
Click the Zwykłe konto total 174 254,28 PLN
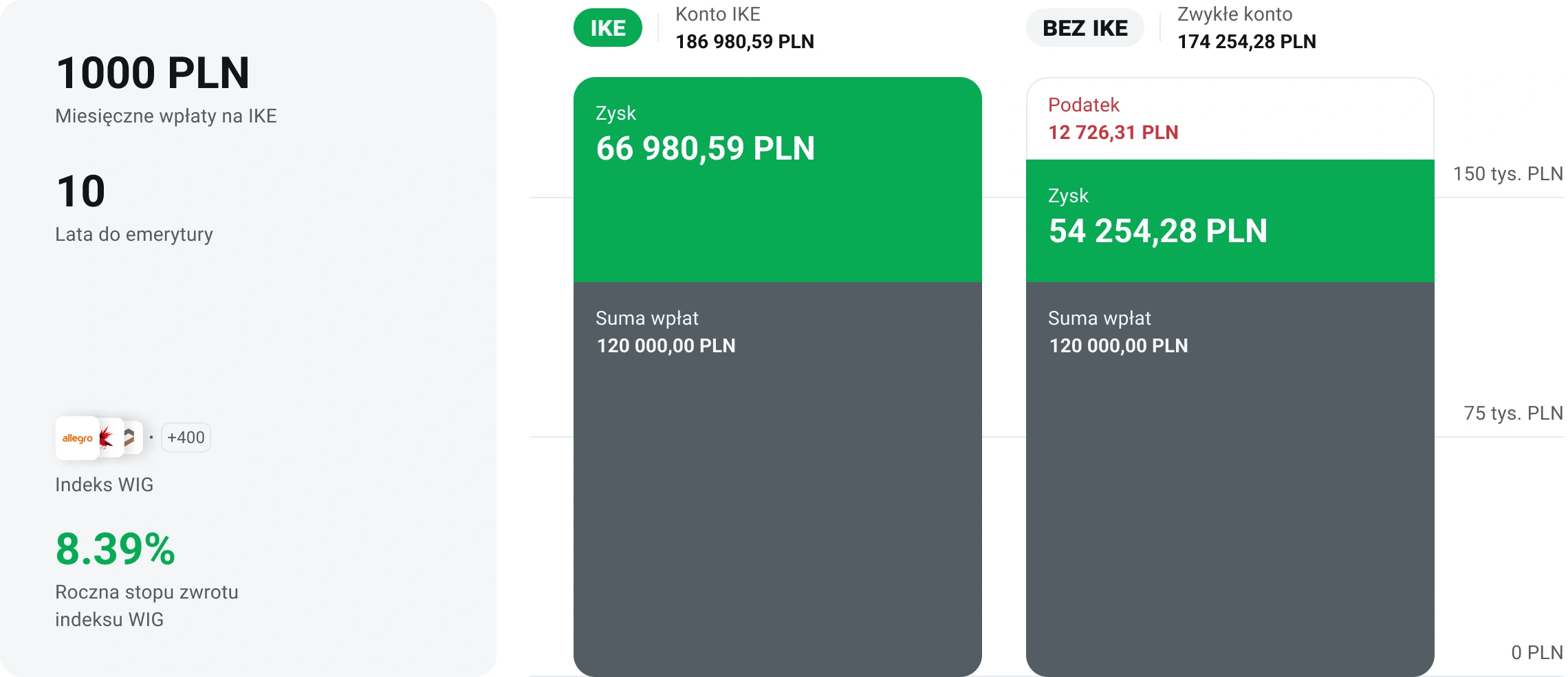point(1246,42)
